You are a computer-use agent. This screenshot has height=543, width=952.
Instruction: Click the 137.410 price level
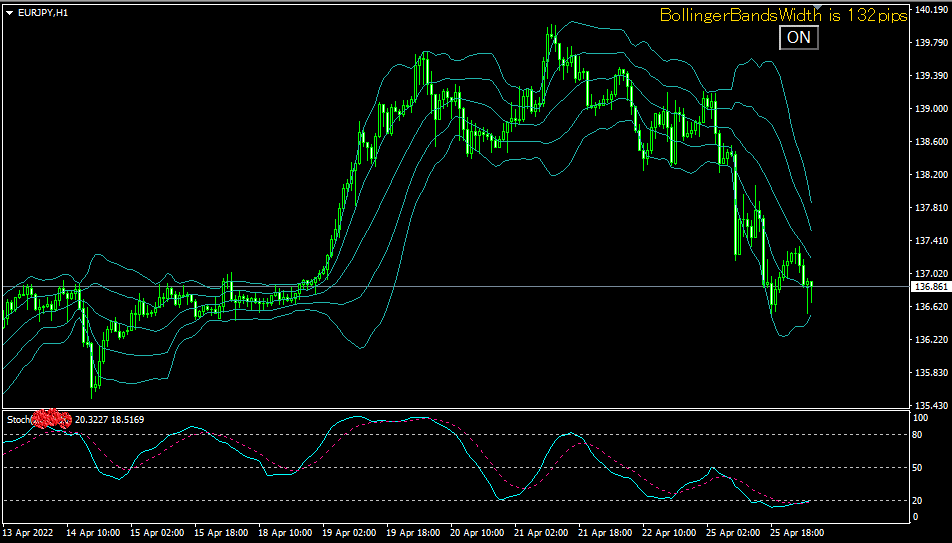(931, 241)
